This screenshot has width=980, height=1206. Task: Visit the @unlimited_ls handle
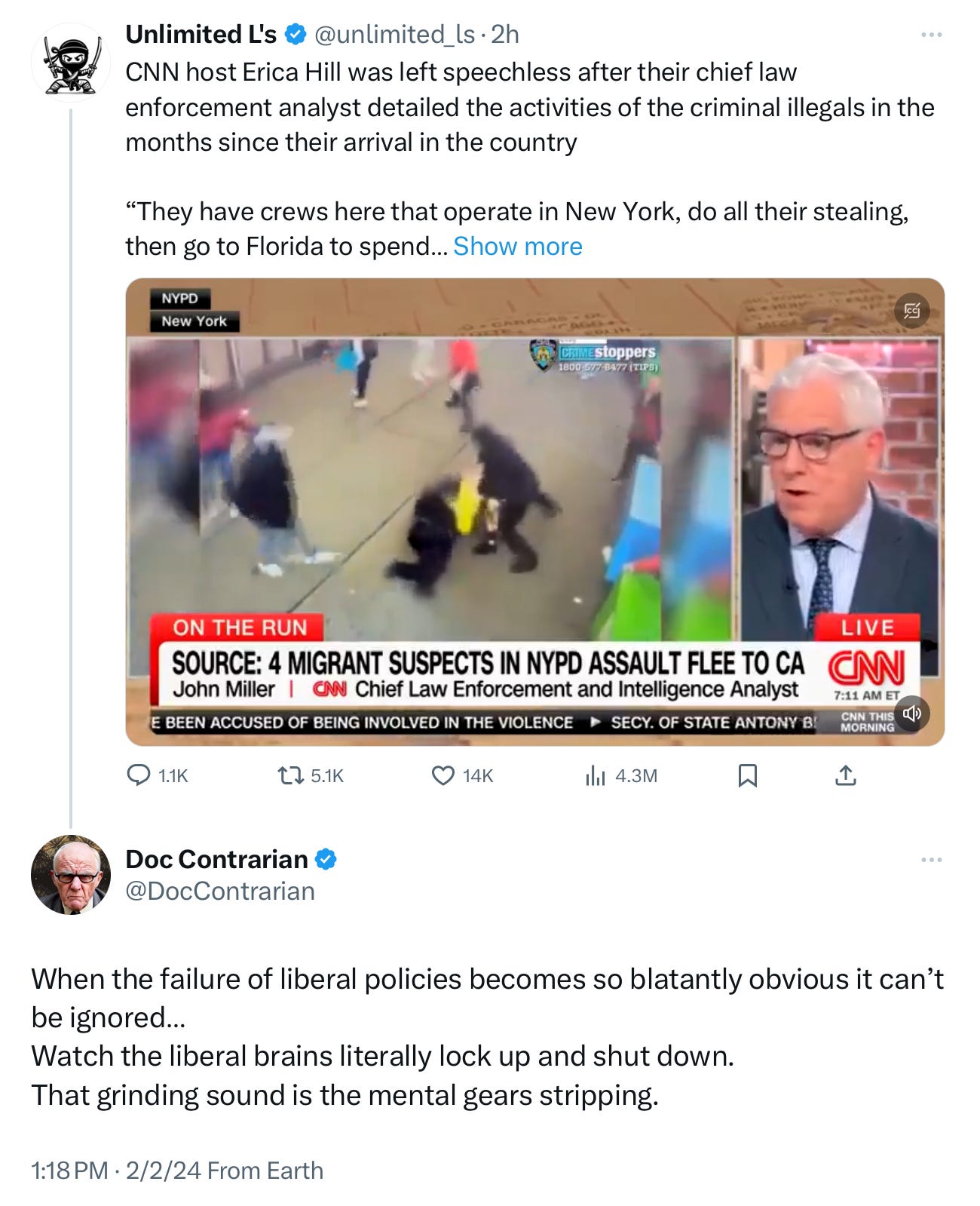coord(394,35)
